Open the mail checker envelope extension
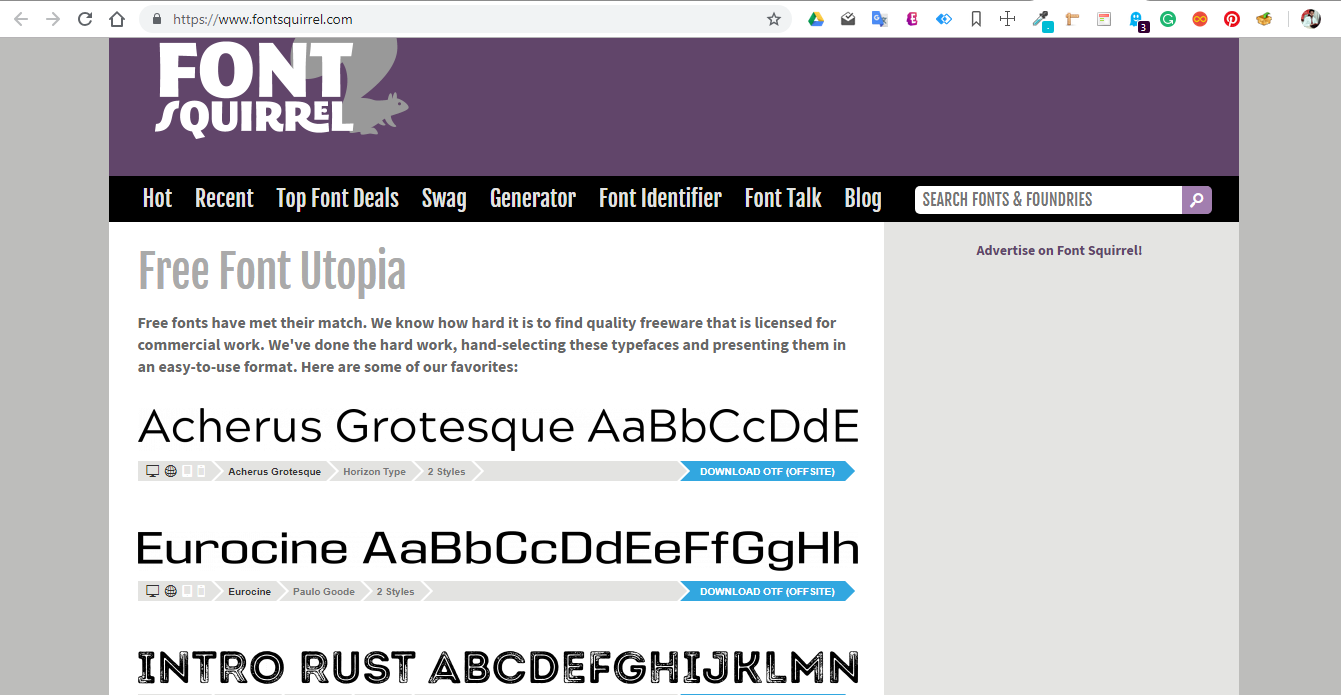 848,19
